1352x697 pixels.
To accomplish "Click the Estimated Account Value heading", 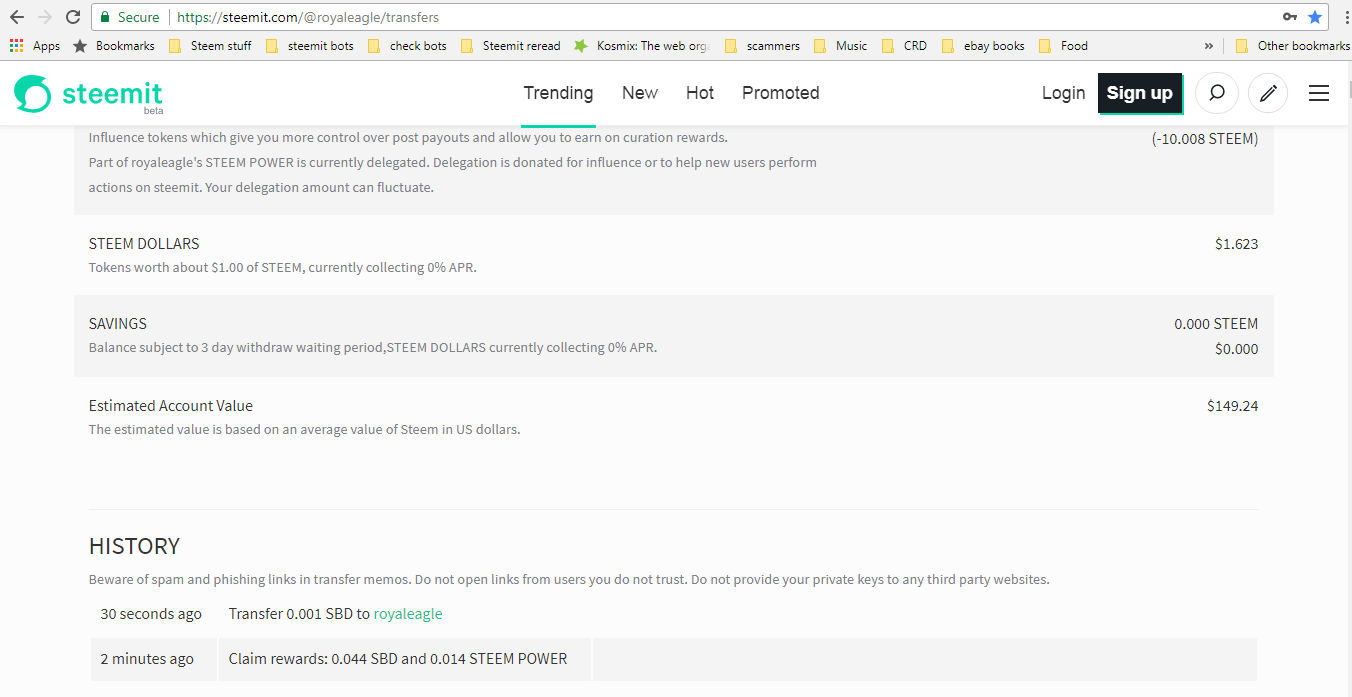I will (171, 406).
